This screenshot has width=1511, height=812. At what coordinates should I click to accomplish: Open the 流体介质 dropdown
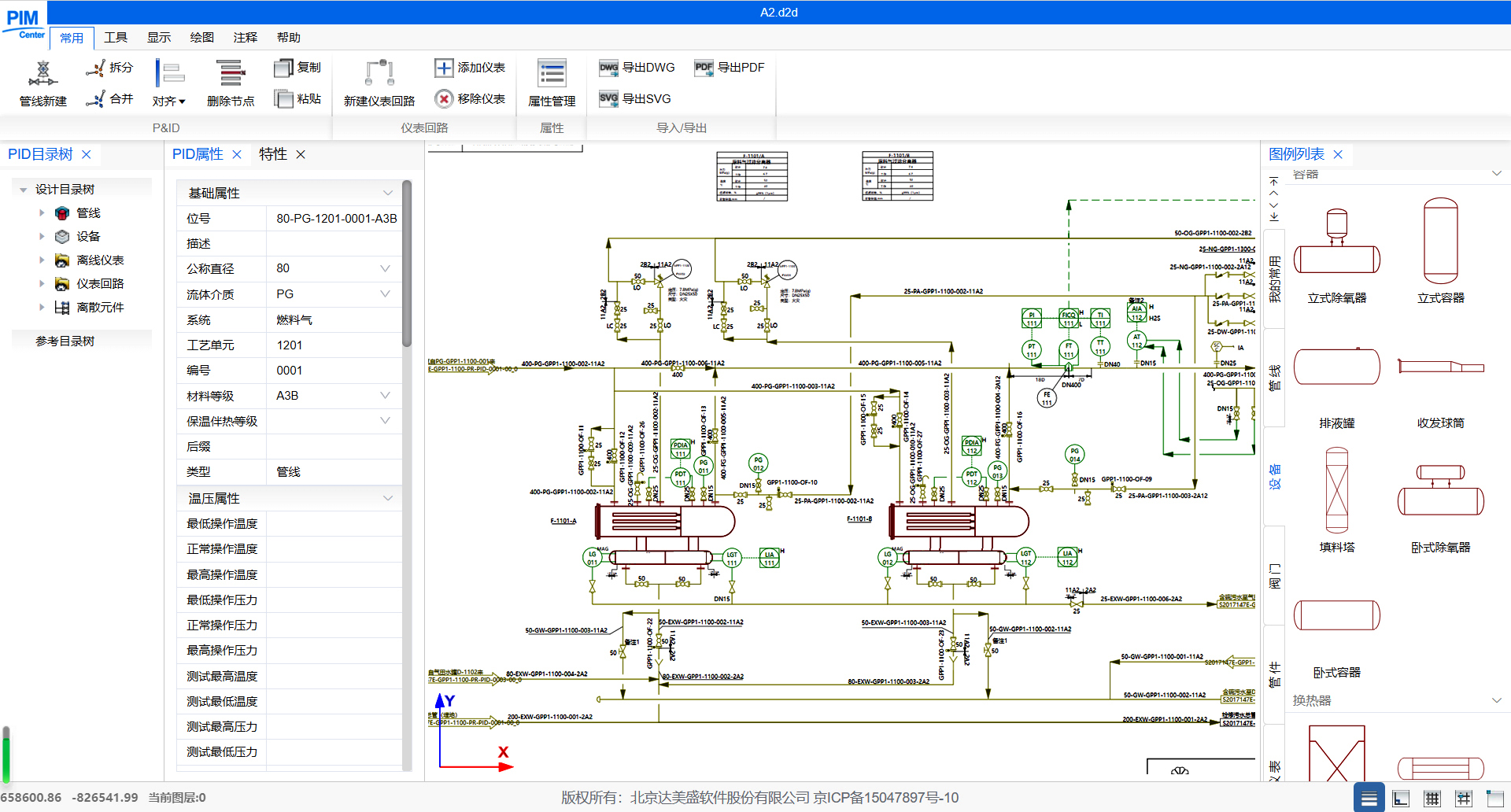point(385,294)
